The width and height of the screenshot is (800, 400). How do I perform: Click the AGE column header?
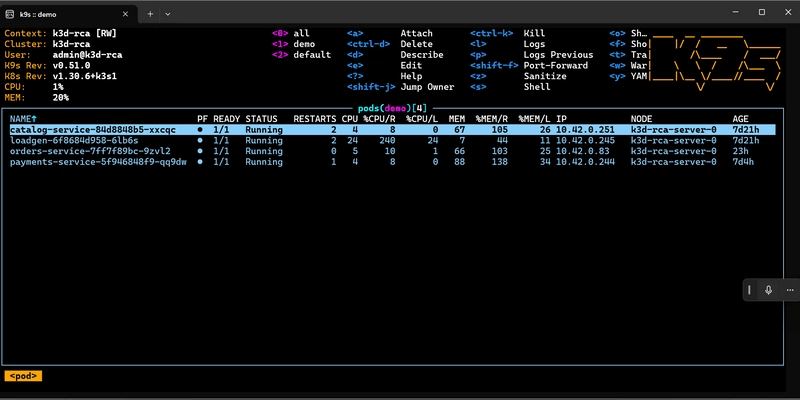(740, 119)
